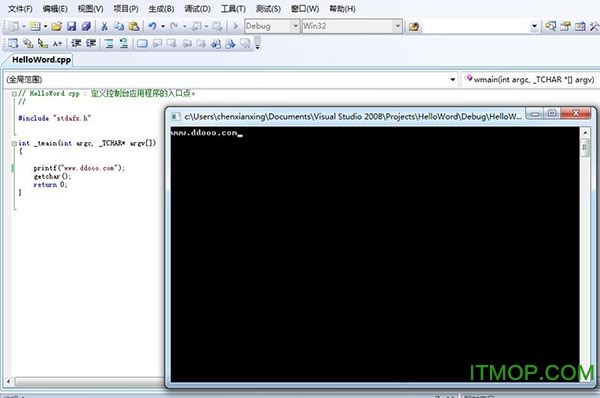Collapse the _tmain function outline
Viewport: 600px width, 398px height.
click(x=14, y=143)
